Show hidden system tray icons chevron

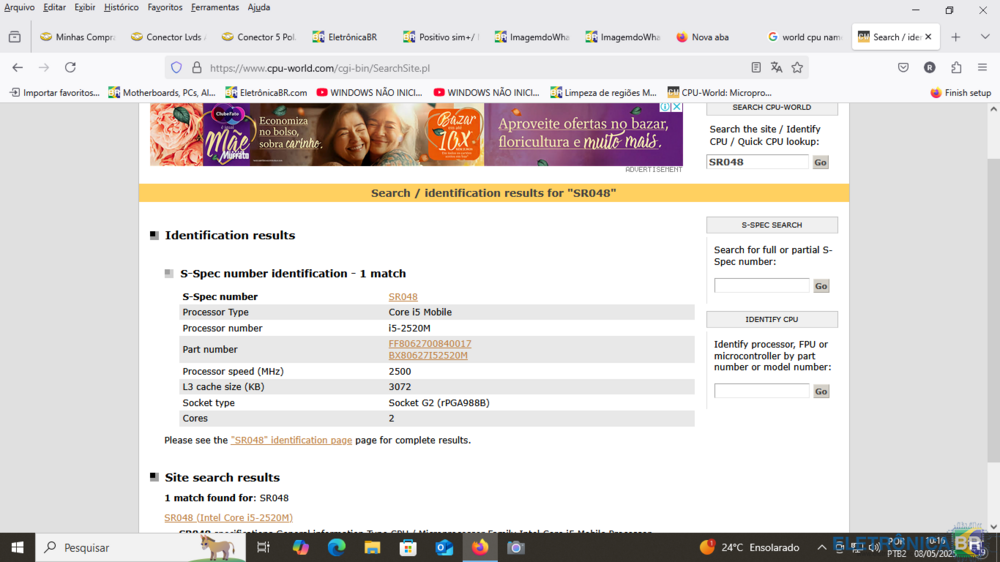tap(822, 547)
